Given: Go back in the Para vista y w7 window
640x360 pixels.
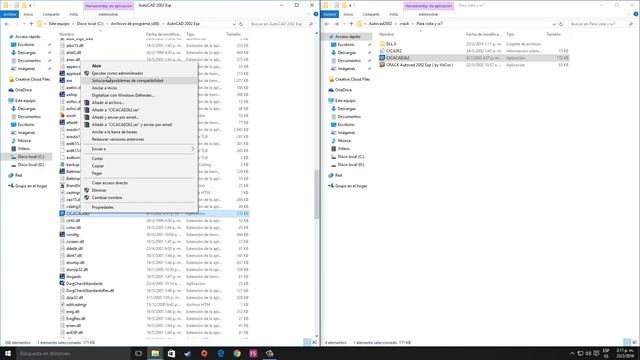Looking at the screenshot, I should coord(327,24).
